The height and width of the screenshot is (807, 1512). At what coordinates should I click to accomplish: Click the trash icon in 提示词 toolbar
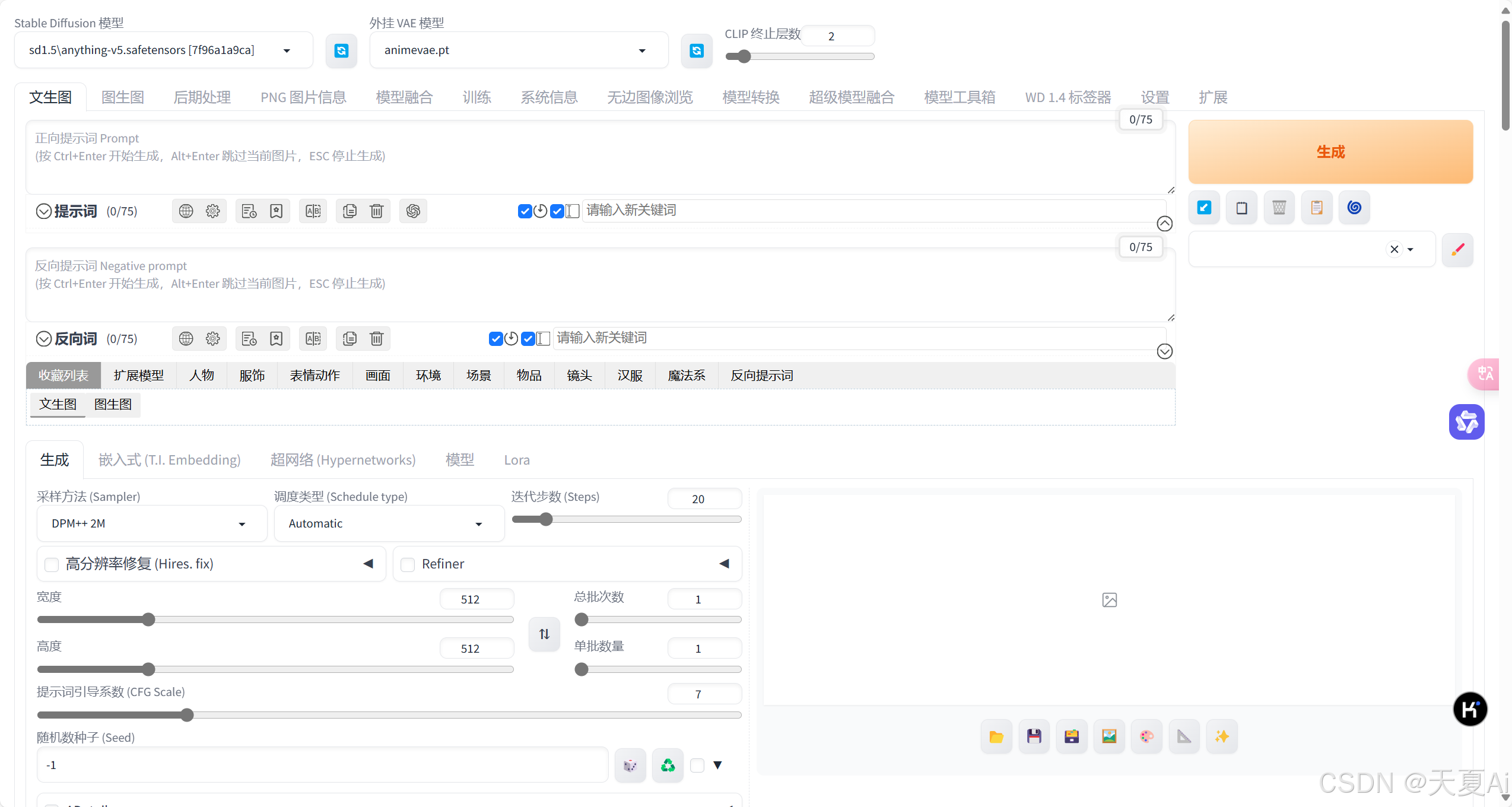[377, 211]
